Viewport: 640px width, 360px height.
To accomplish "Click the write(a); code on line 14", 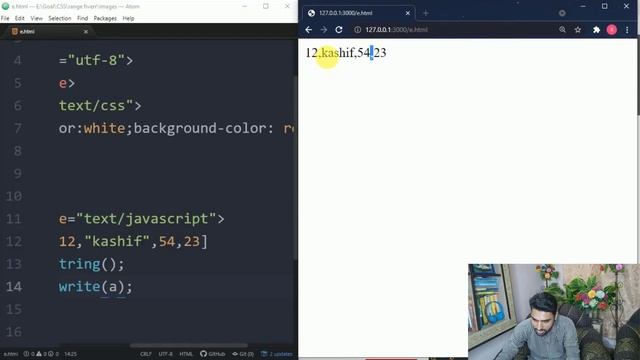I will 96,287.
